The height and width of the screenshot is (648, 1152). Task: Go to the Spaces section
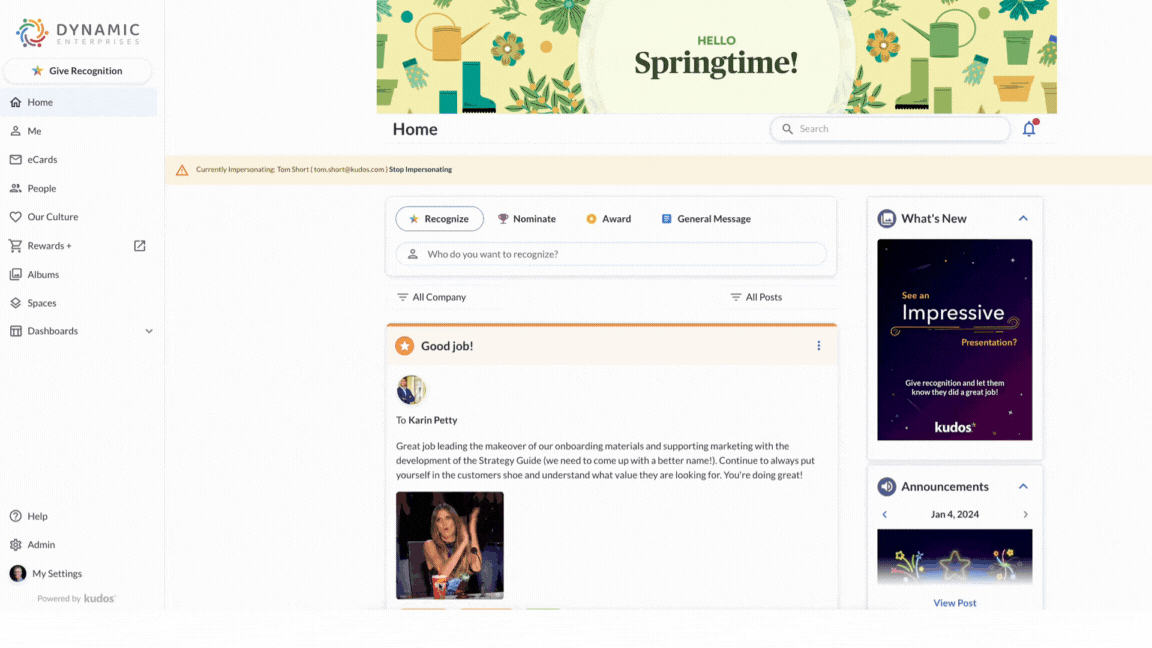pyautogui.click(x=79, y=303)
